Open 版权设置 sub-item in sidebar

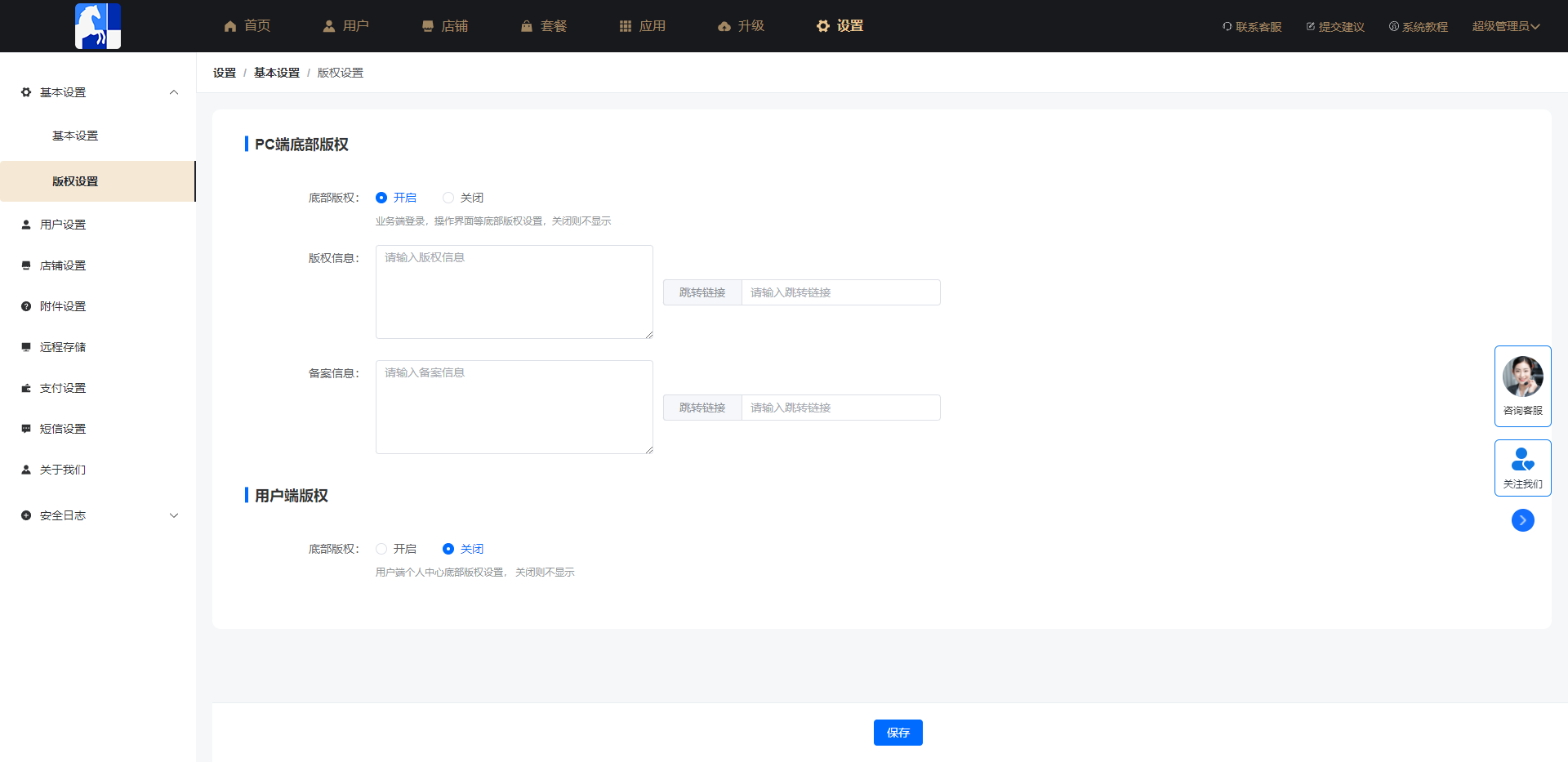[x=98, y=181]
